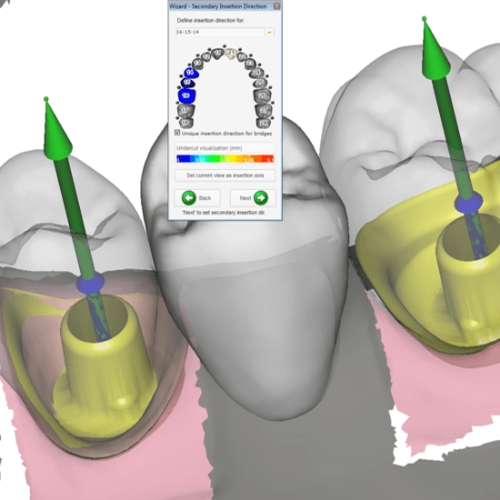Select tooth 23 in the arch chart
Image resolution: width=500 pixels, height=500 pixels.
point(250,63)
